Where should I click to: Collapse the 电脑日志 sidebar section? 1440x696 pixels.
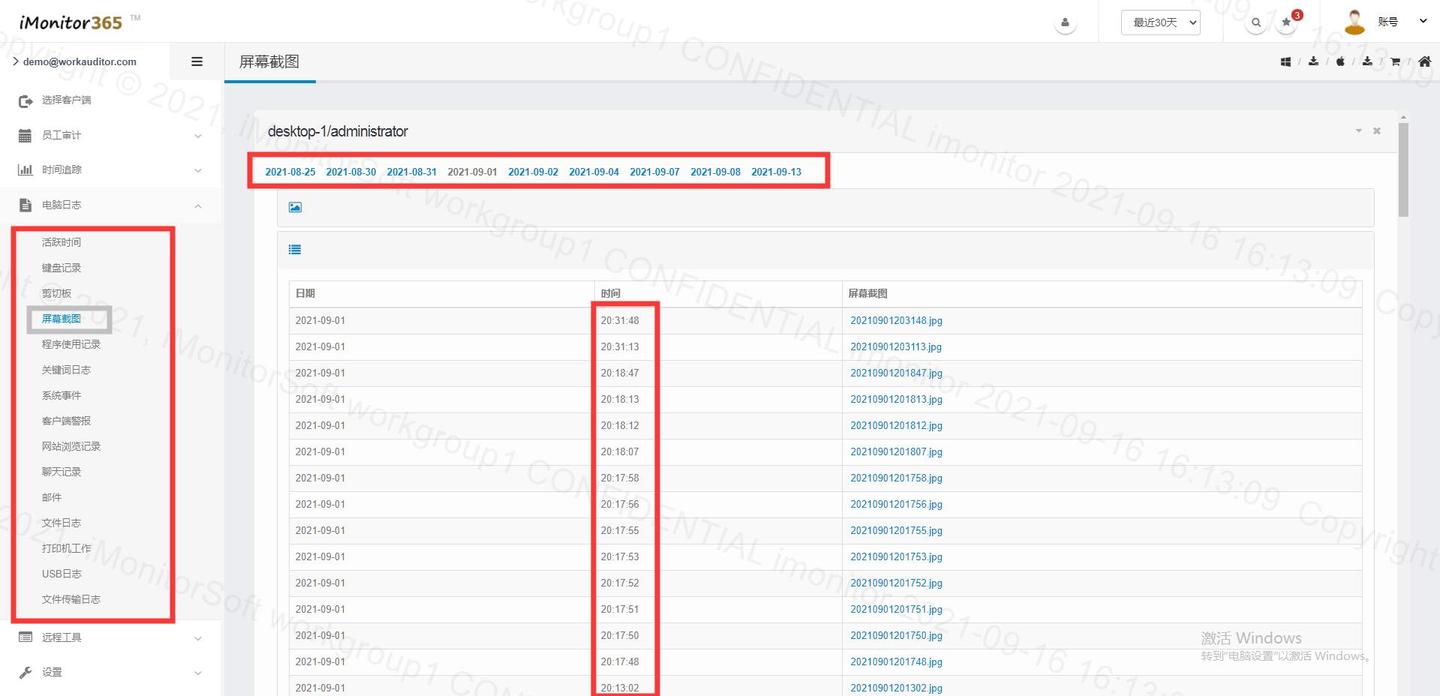click(110, 205)
